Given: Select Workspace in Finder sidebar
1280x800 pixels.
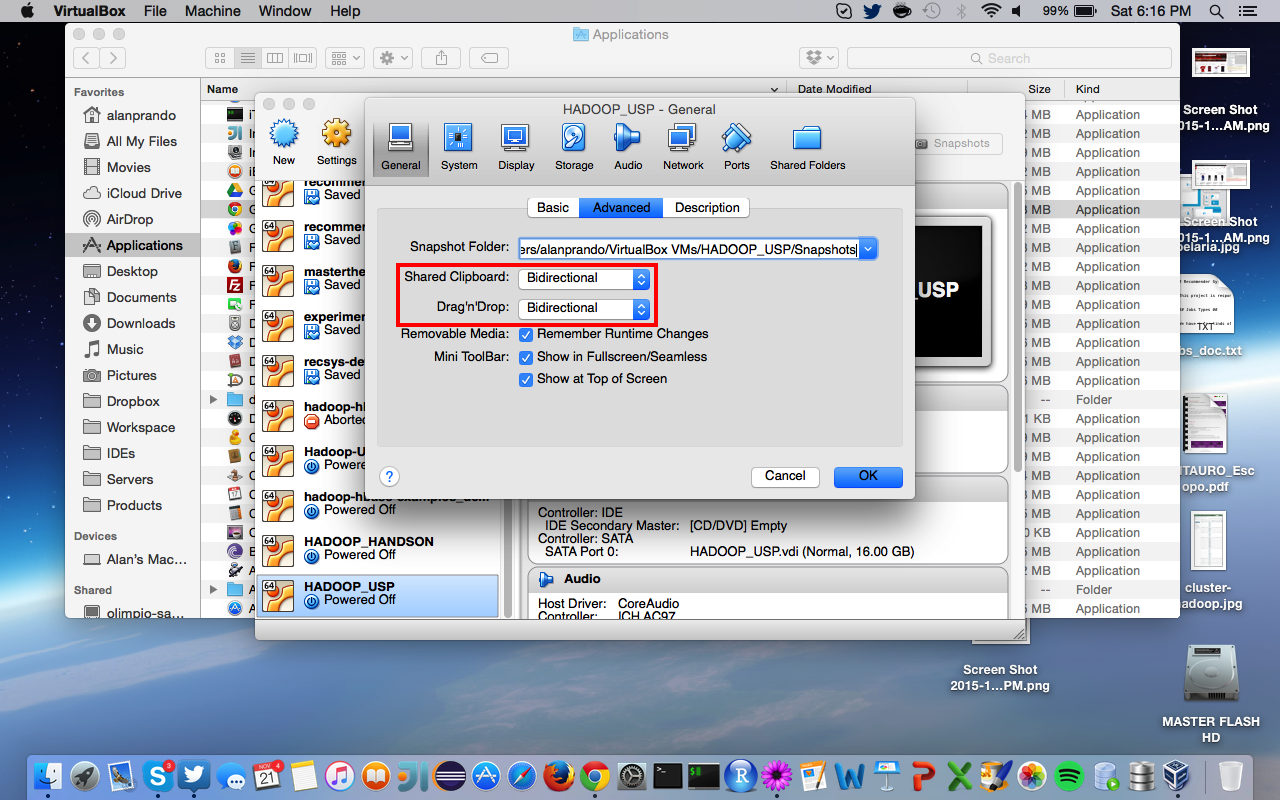Looking at the screenshot, I should point(133,427).
